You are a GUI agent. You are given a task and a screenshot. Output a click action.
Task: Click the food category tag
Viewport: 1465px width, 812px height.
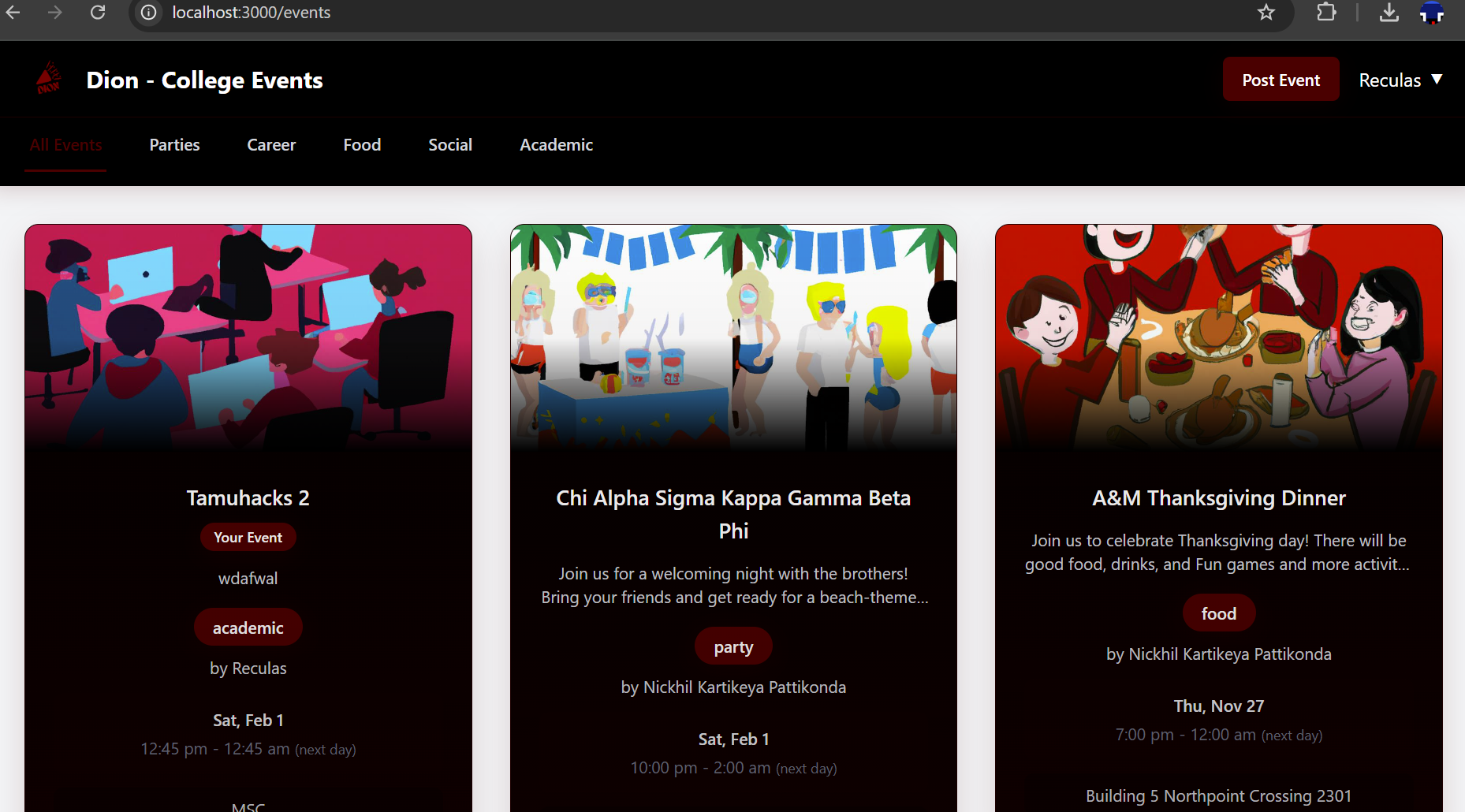1219,613
